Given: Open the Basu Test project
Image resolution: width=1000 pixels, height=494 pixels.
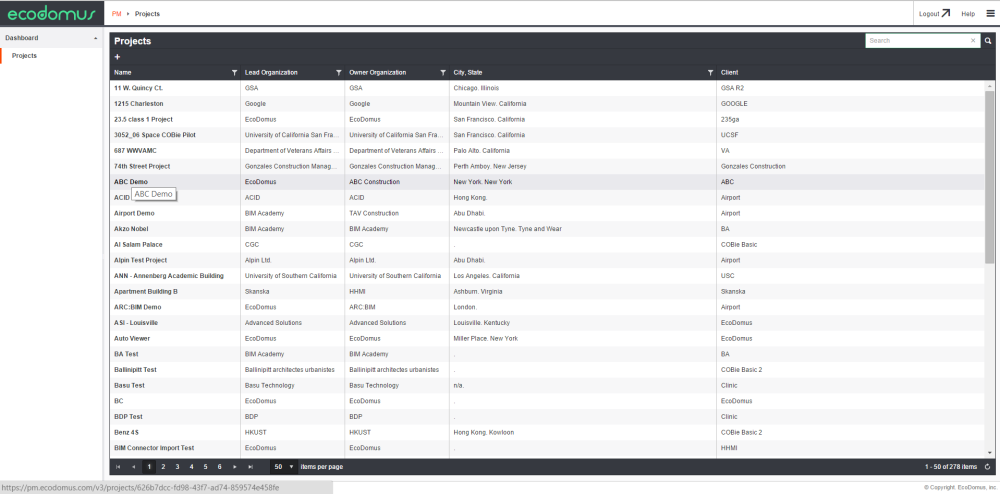Looking at the screenshot, I should click(129, 385).
